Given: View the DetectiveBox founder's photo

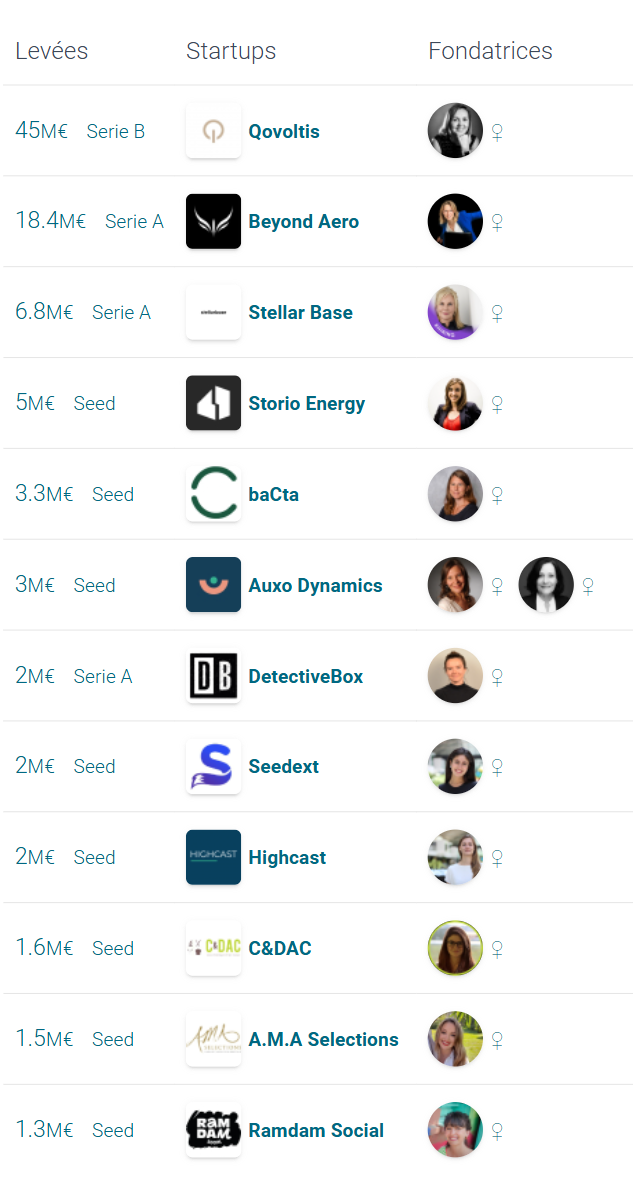Looking at the screenshot, I should 455,676.
